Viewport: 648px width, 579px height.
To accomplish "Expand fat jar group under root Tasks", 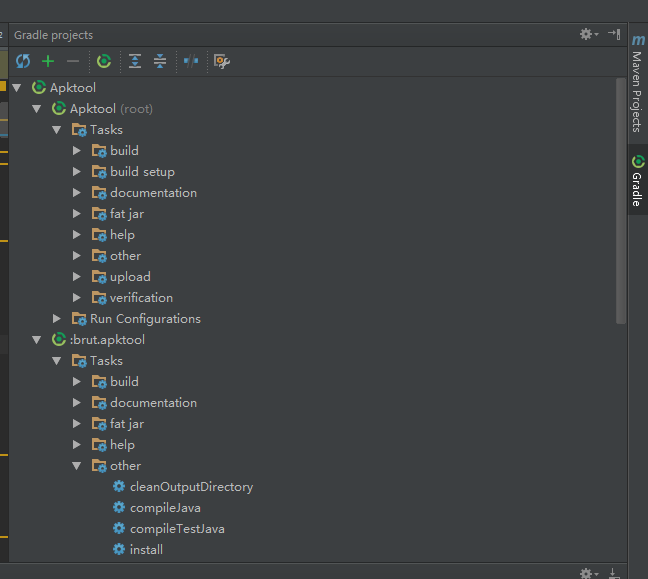I will point(76,214).
